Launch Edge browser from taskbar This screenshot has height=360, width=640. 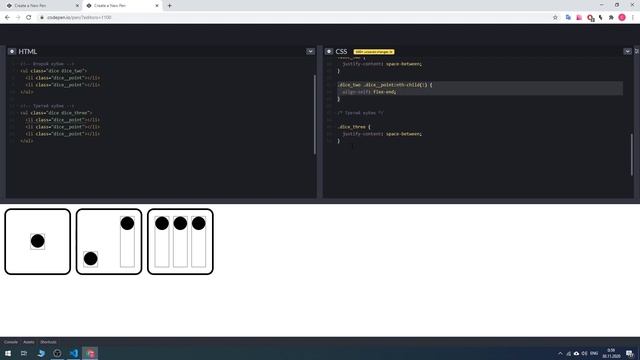[41, 353]
